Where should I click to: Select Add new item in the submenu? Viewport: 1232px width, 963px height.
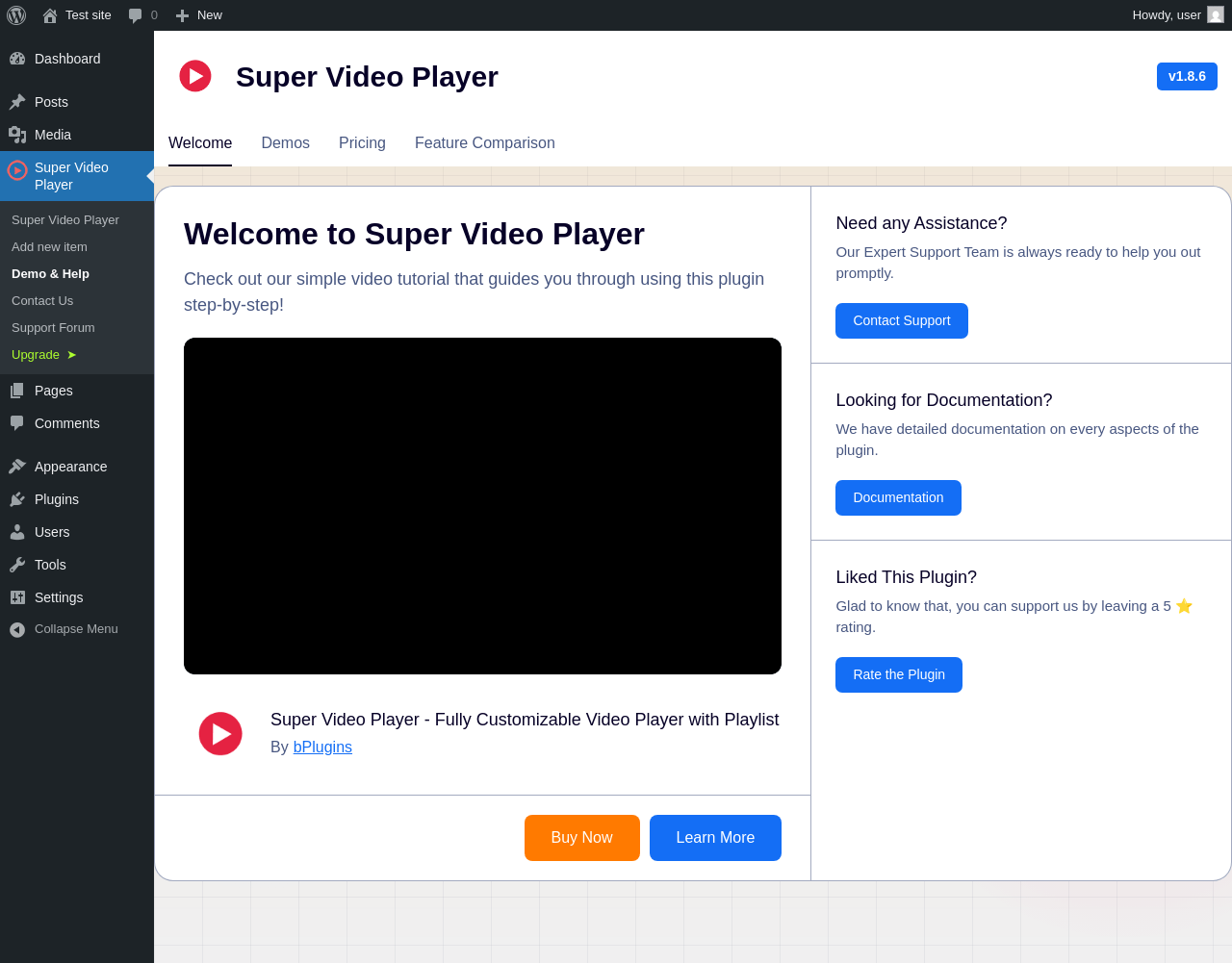click(49, 247)
